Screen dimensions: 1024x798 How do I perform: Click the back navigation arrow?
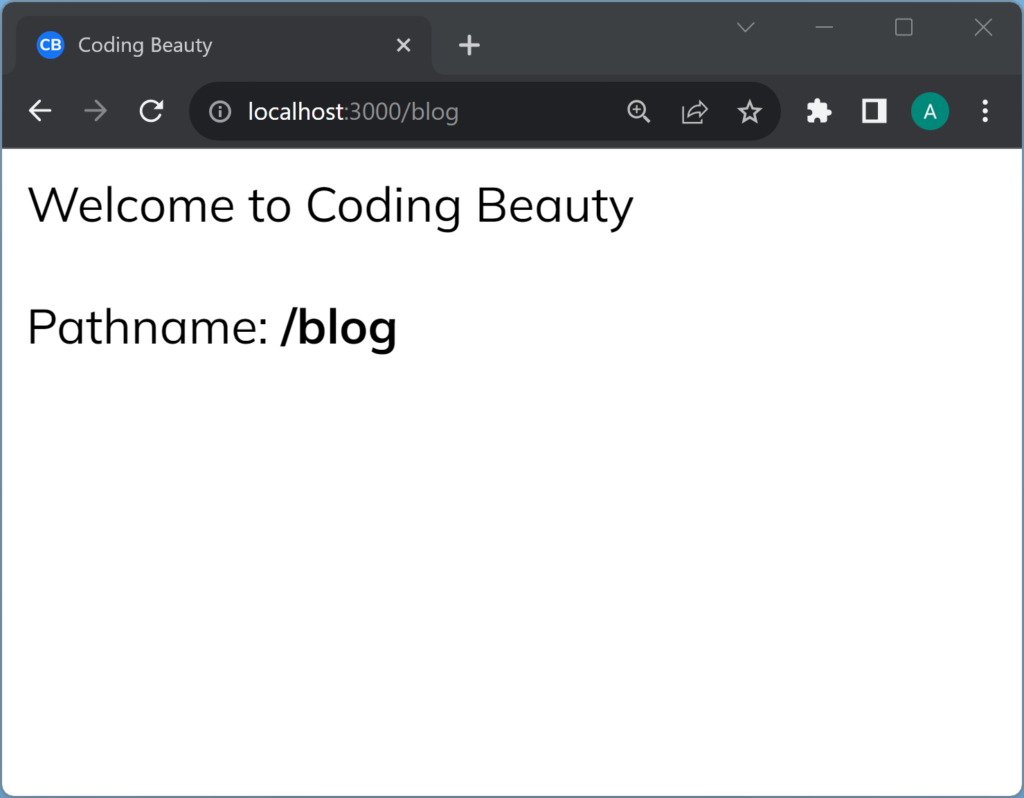coord(40,111)
